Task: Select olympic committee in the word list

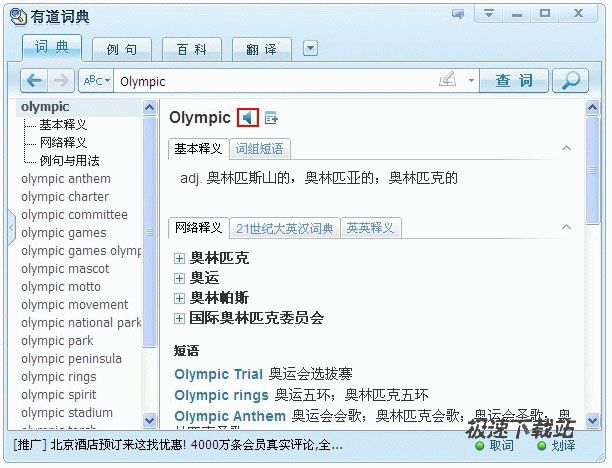Action: 75,215
